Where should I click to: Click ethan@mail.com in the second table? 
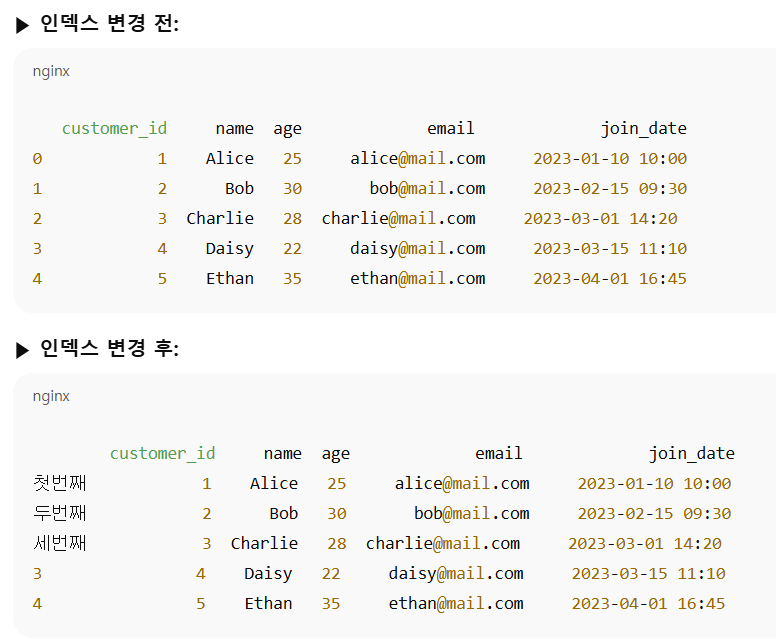point(456,603)
